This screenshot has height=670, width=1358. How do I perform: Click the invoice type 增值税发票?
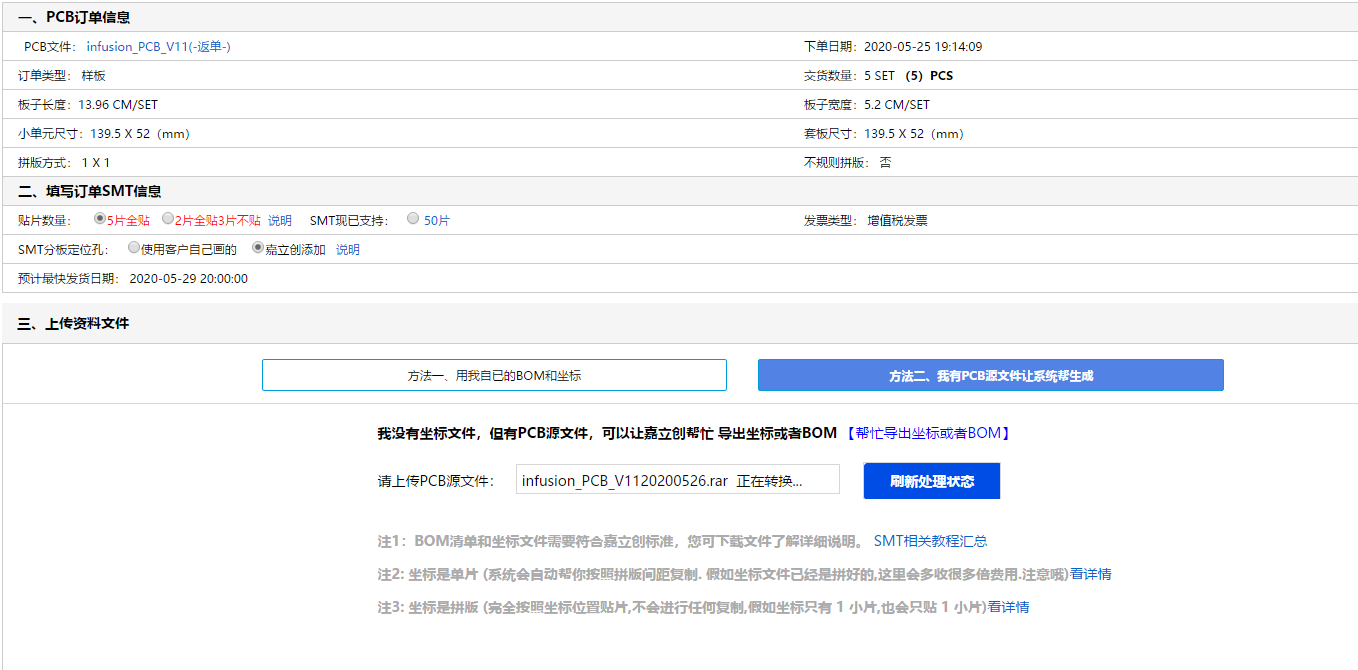[x=897, y=221]
